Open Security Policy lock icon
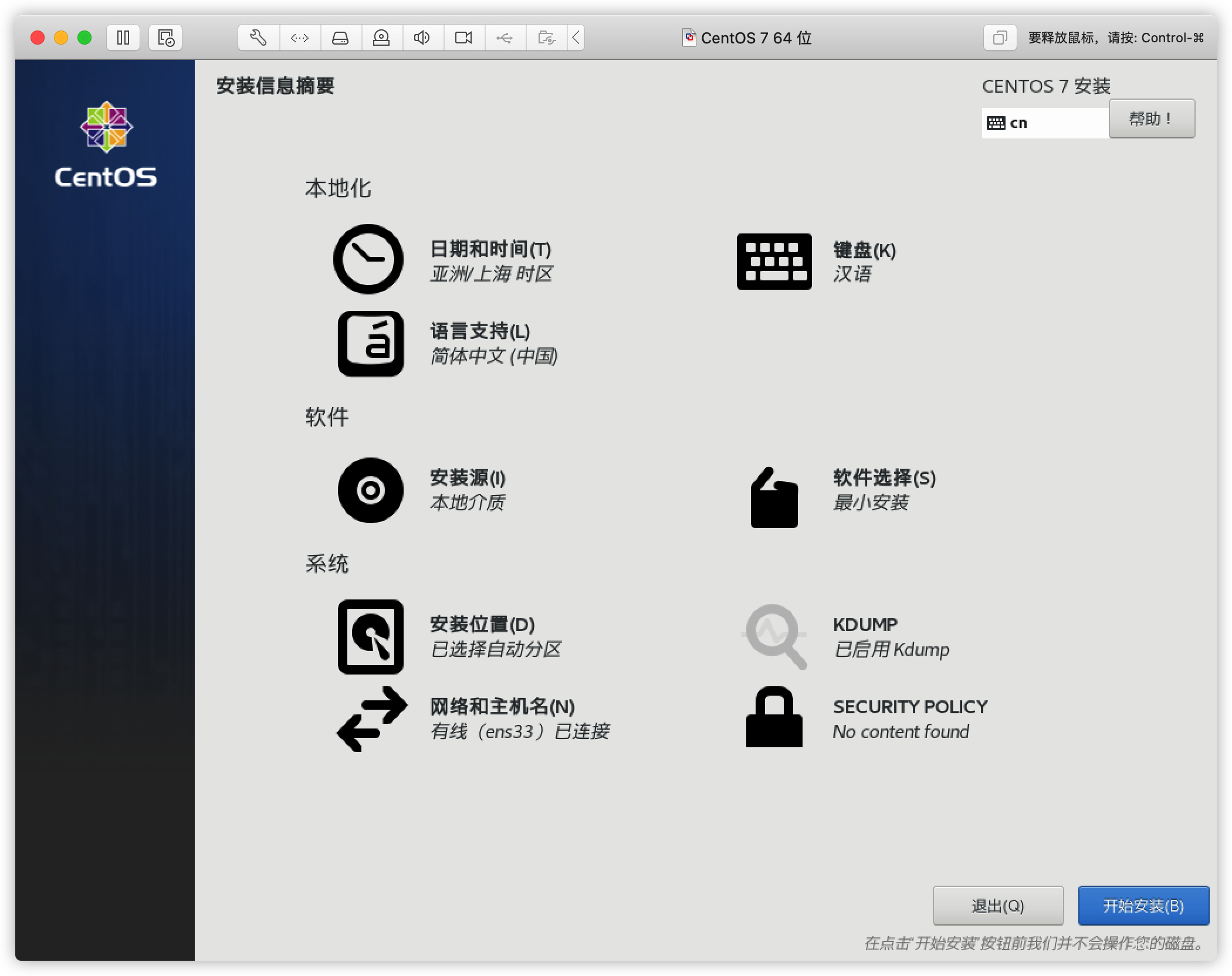Viewport: 1232px width, 976px height. [x=774, y=717]
